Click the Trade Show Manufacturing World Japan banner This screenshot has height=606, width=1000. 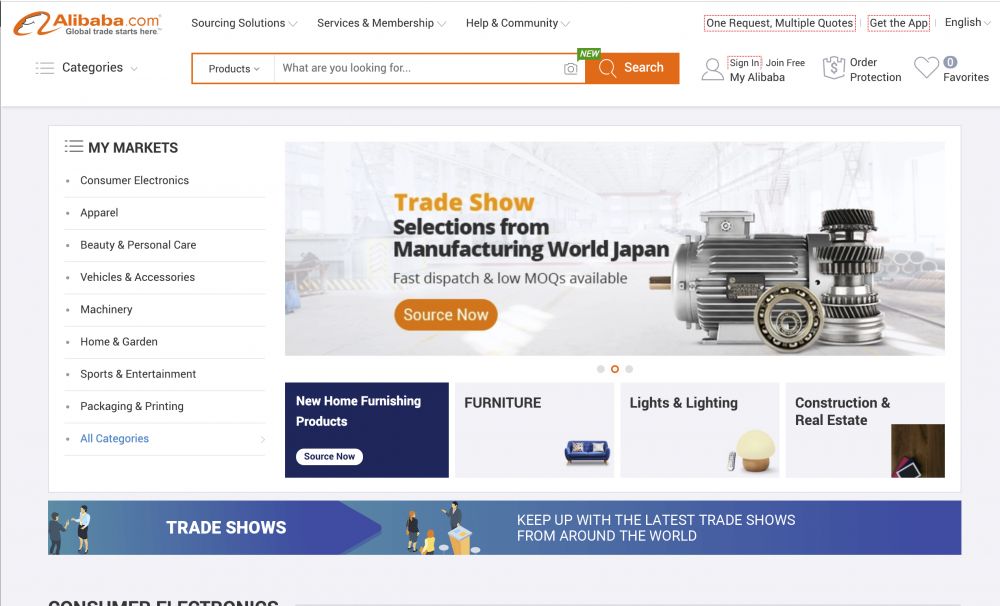pyautogui.click(x=615, y=249)
